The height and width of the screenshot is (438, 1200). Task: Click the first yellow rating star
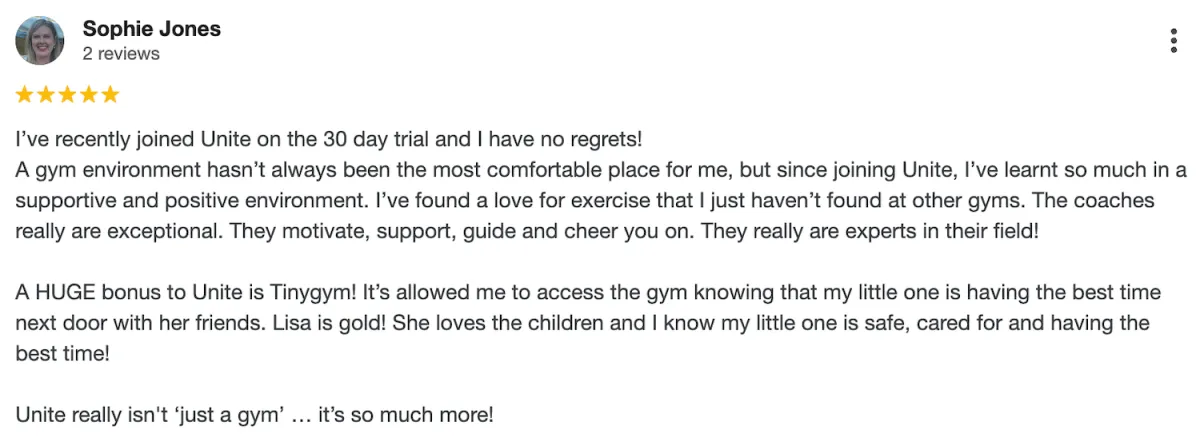pos(25,95)
